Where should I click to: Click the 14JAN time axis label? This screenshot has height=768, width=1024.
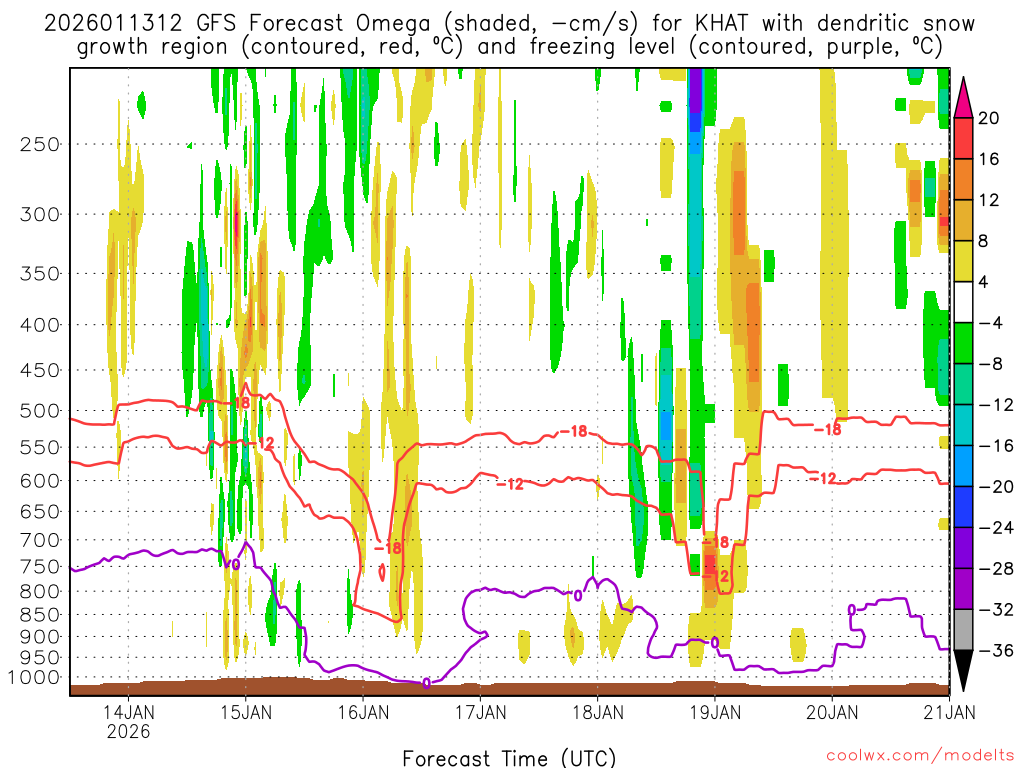pos(129,712)
